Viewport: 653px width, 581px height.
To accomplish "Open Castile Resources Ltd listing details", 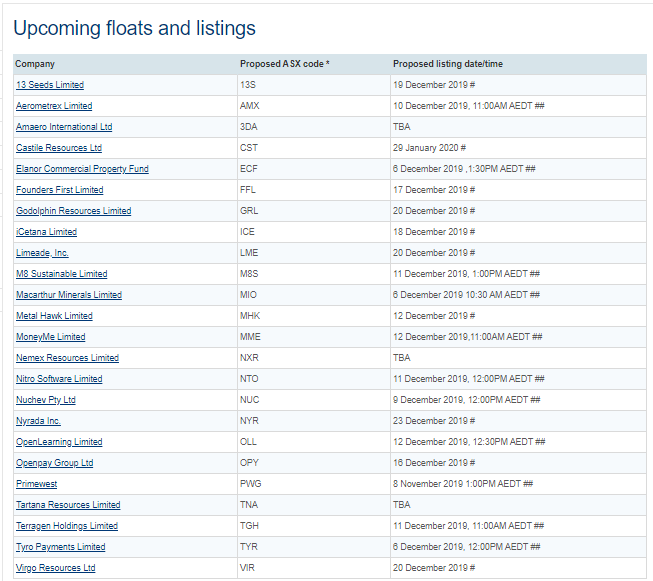I will click(x=59, y=148).
